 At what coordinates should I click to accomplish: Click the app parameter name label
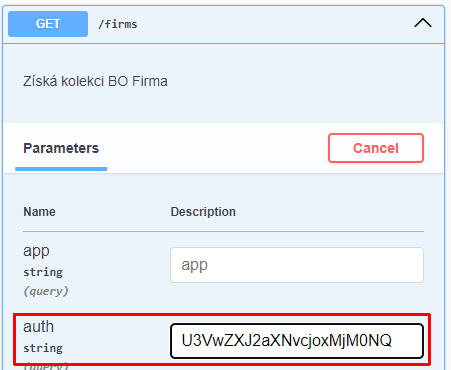click(x=36, y=251)
